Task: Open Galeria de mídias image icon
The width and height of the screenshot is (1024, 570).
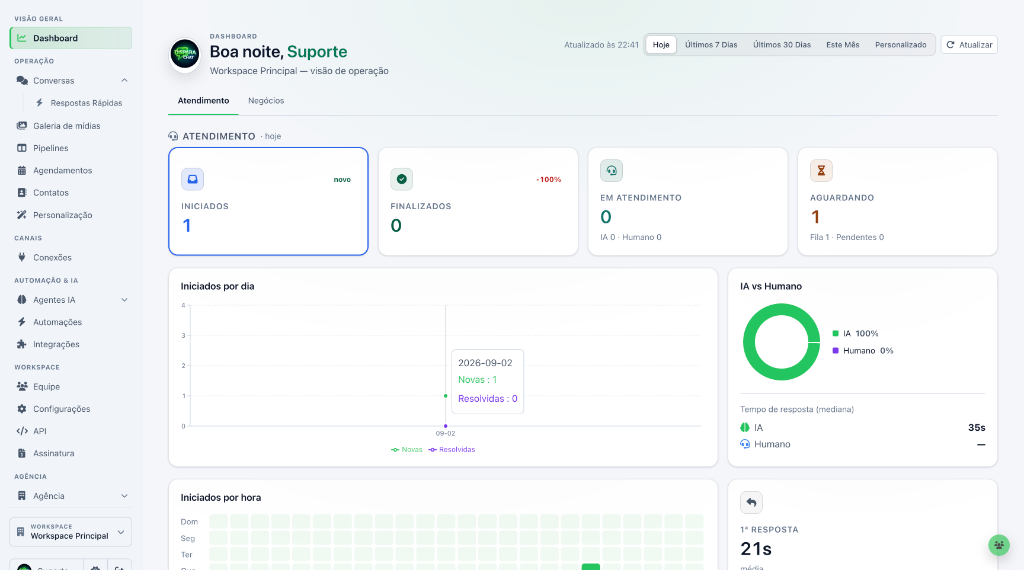Action: [22, 125]
